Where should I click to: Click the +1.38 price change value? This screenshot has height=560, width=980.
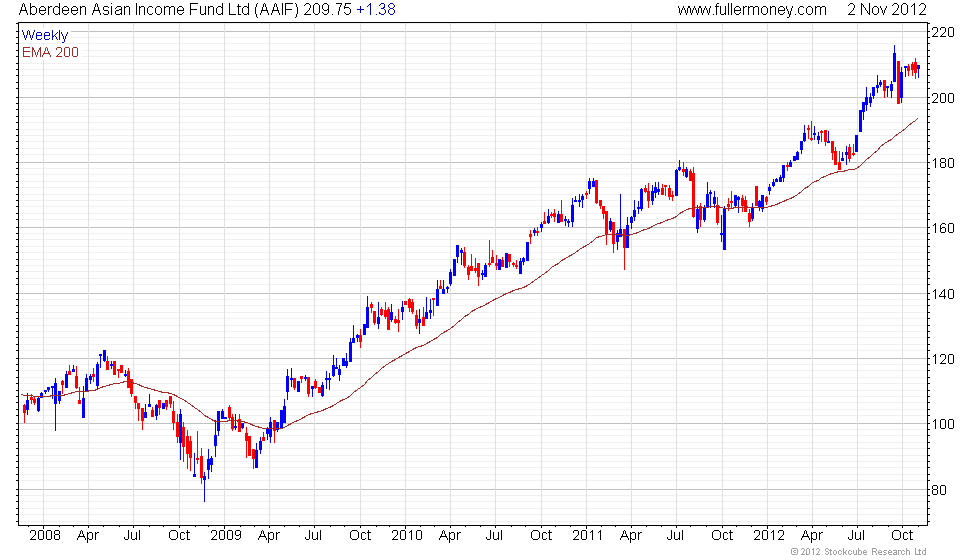(x=376, y=9)
